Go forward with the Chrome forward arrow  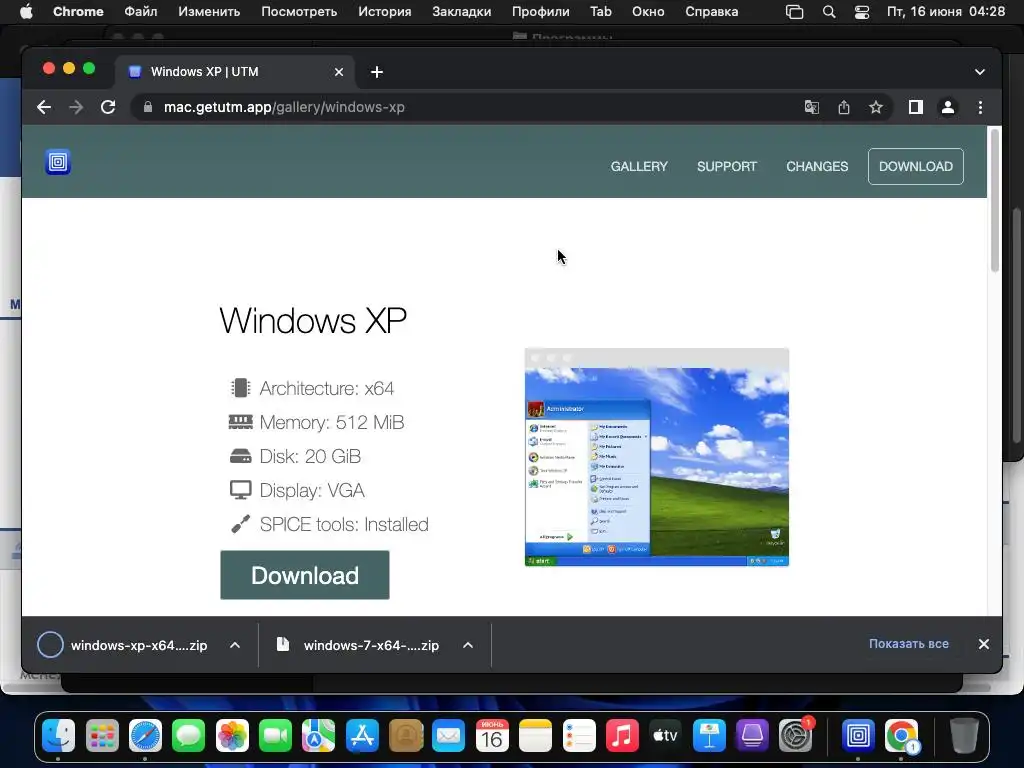coord(76,107)
